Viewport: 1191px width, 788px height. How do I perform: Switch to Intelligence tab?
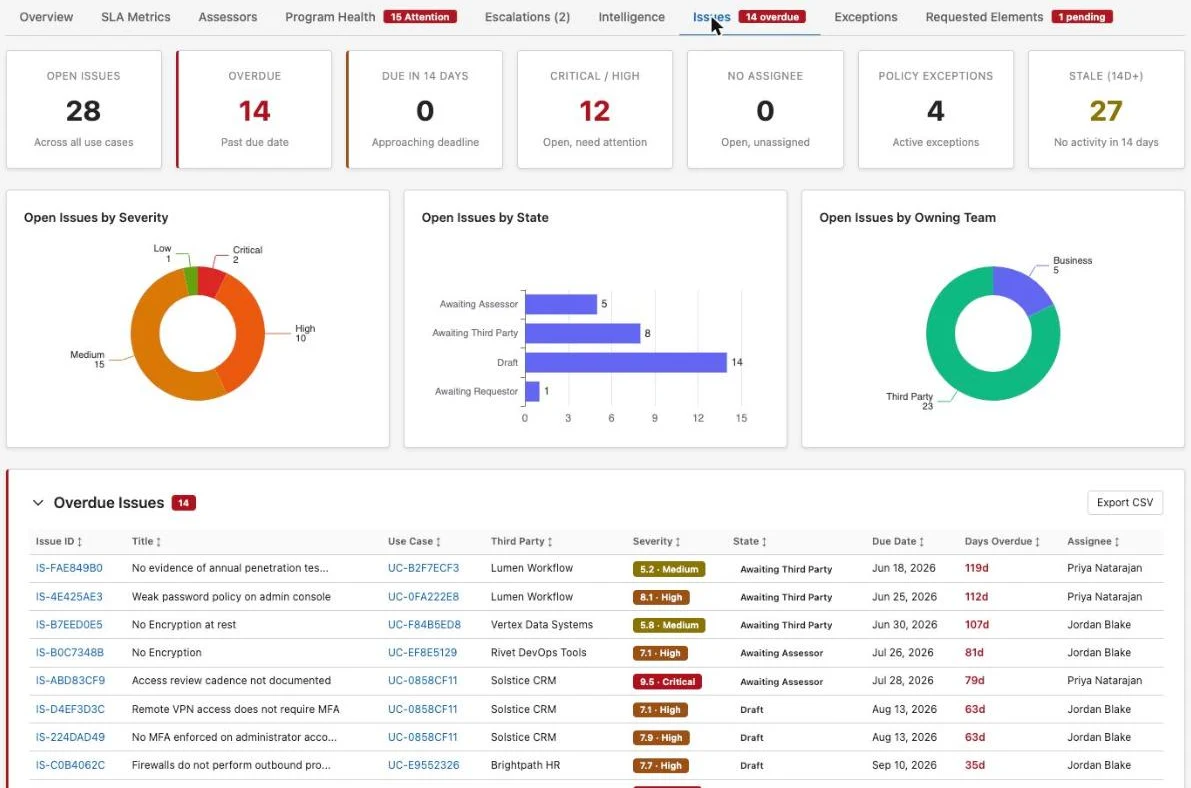pyautogui.click(x=631, y=17)
